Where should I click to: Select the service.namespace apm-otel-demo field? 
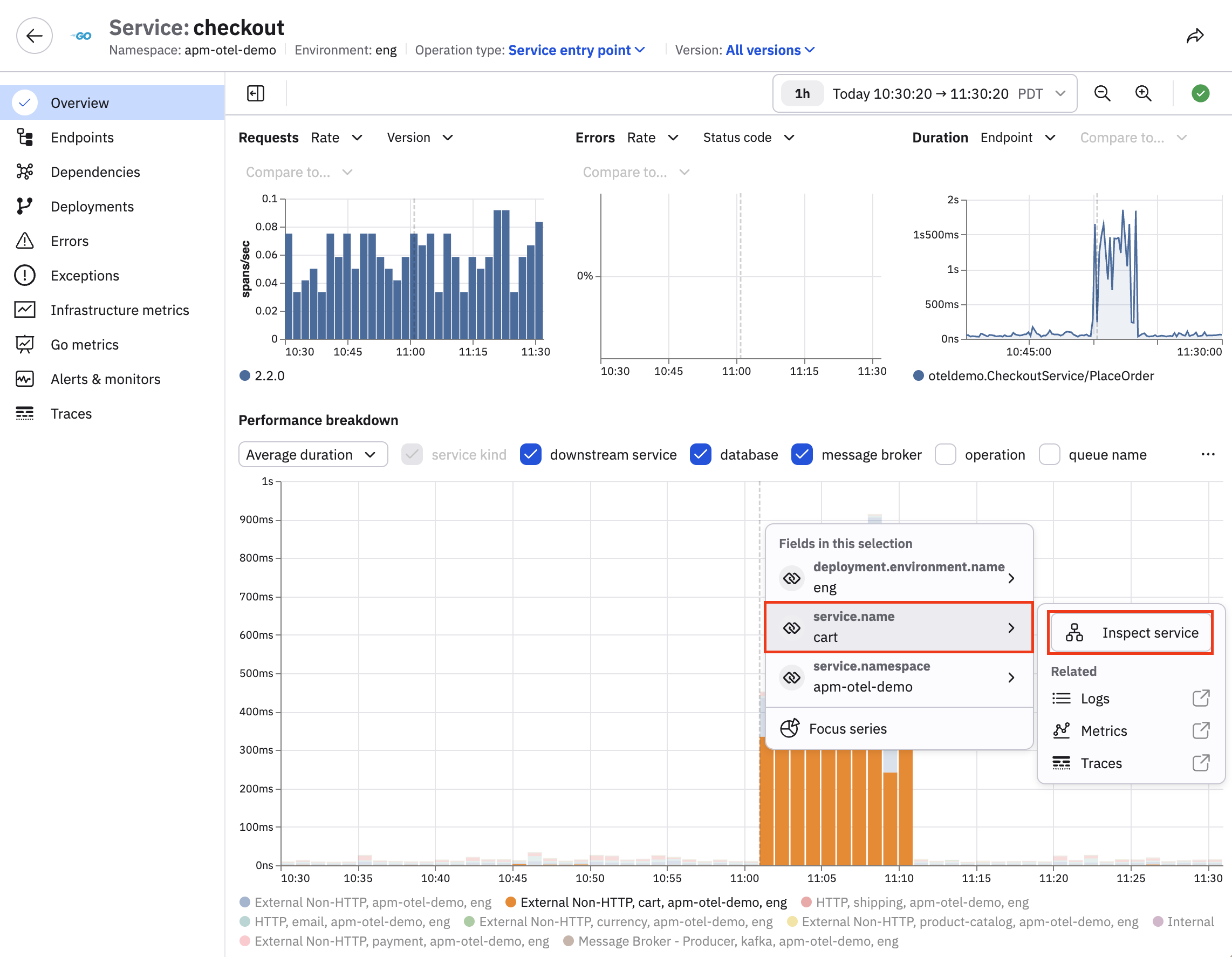click(899, 676)
